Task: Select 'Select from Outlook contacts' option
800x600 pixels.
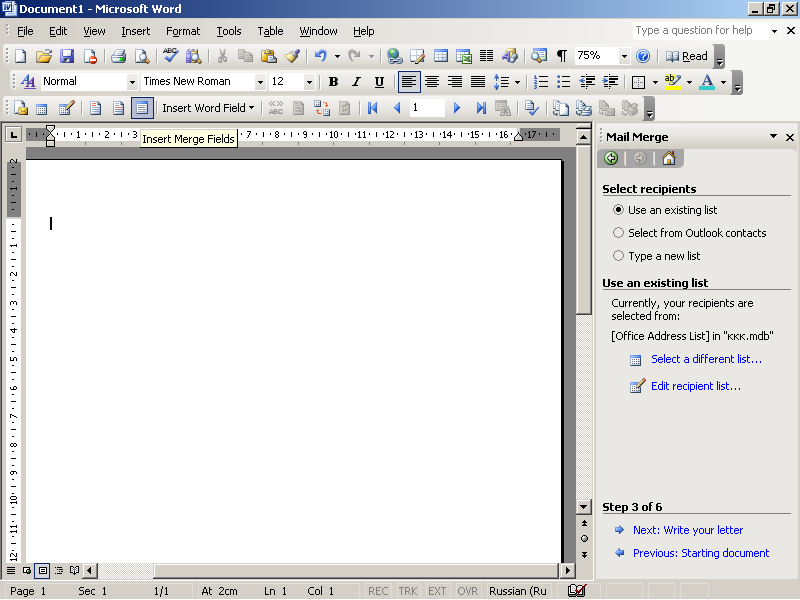Action: pos(618,233)
